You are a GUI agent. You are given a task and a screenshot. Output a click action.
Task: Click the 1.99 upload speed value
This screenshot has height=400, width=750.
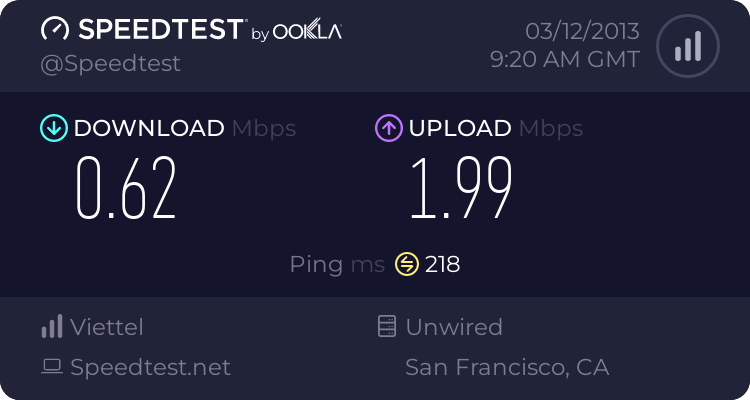461,188
